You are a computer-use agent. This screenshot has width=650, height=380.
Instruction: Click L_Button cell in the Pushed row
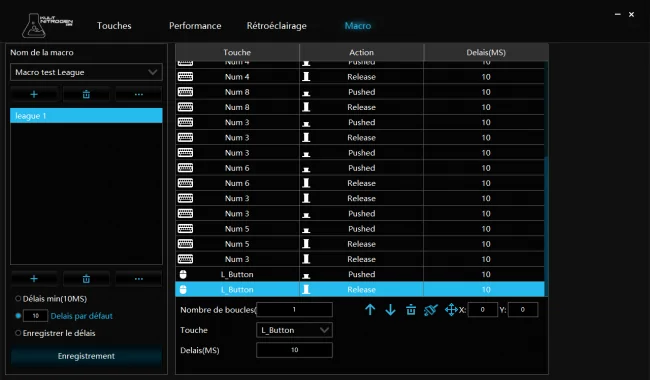point(237,274)
